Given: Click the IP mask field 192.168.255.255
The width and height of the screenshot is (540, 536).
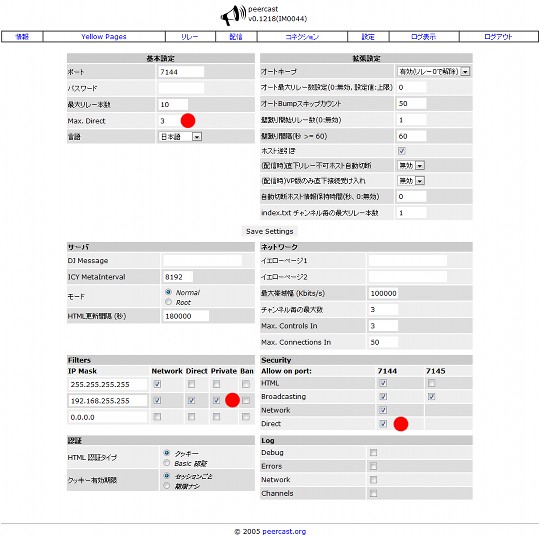Looking at the screenshot, I should pyautogui.click(x=108, y=401).
